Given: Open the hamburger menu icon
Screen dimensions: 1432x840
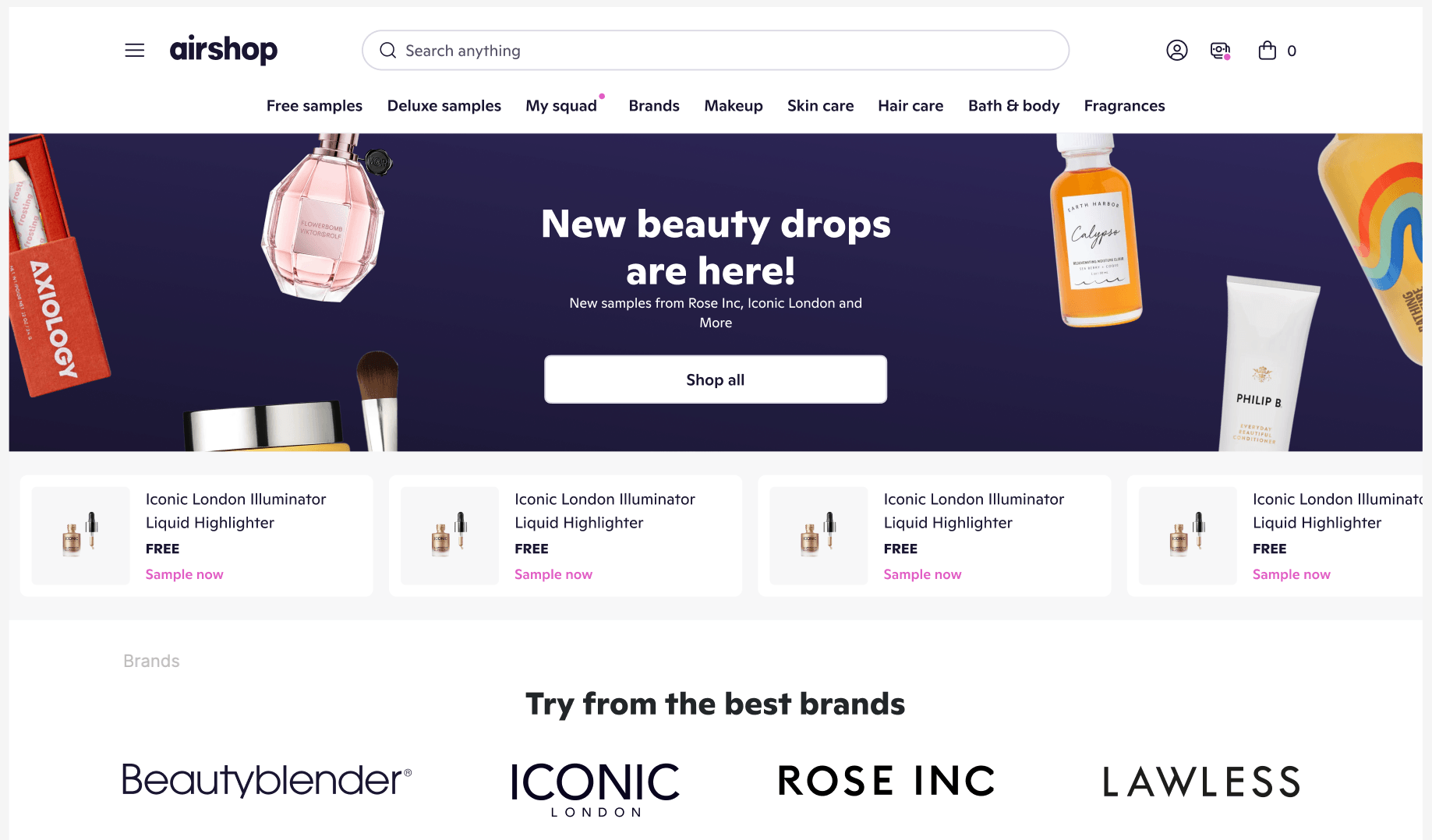Looking at the screenshot, I should 135,51.
